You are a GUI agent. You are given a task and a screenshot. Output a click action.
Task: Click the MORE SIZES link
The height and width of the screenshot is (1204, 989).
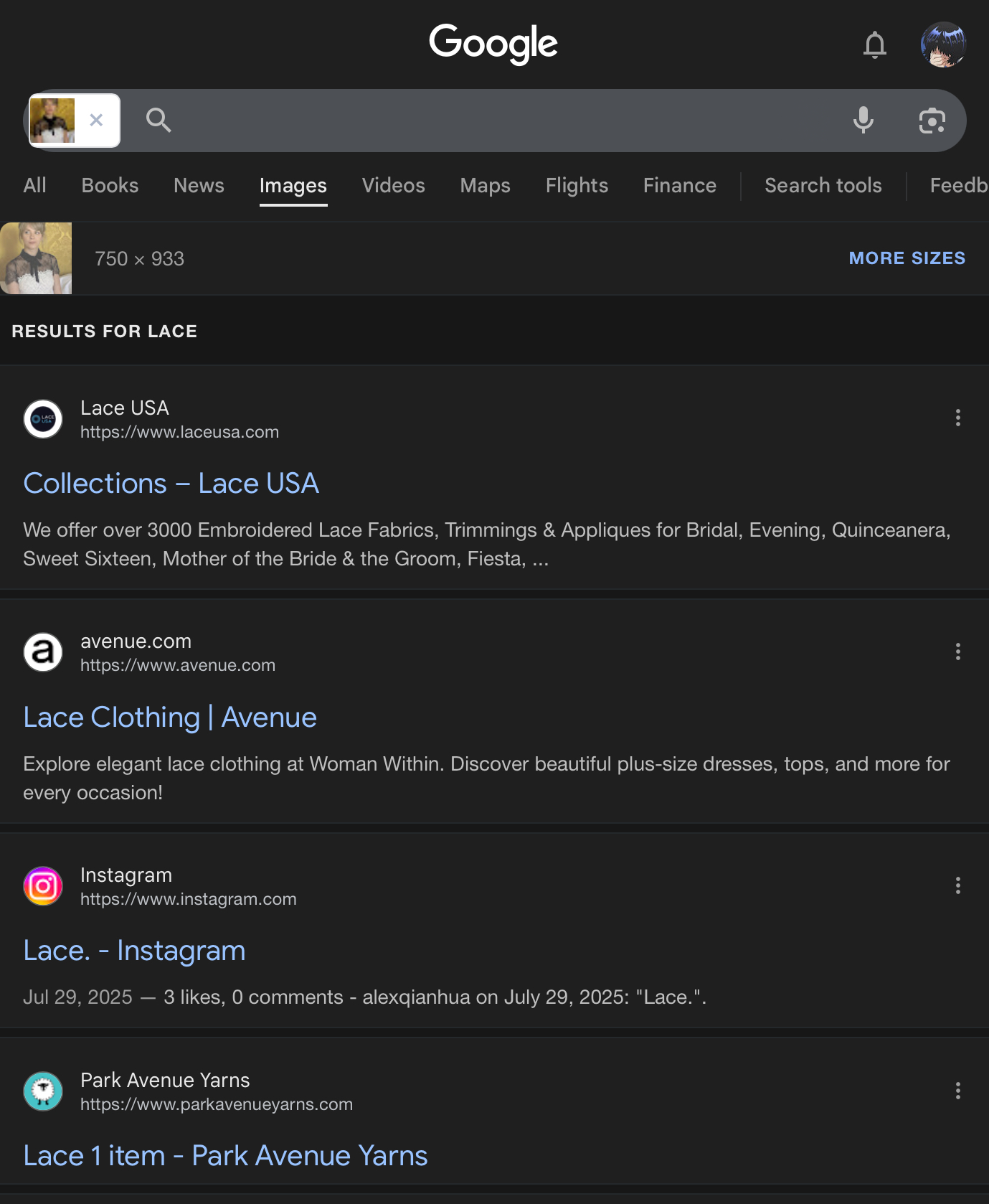pos(907,258)
